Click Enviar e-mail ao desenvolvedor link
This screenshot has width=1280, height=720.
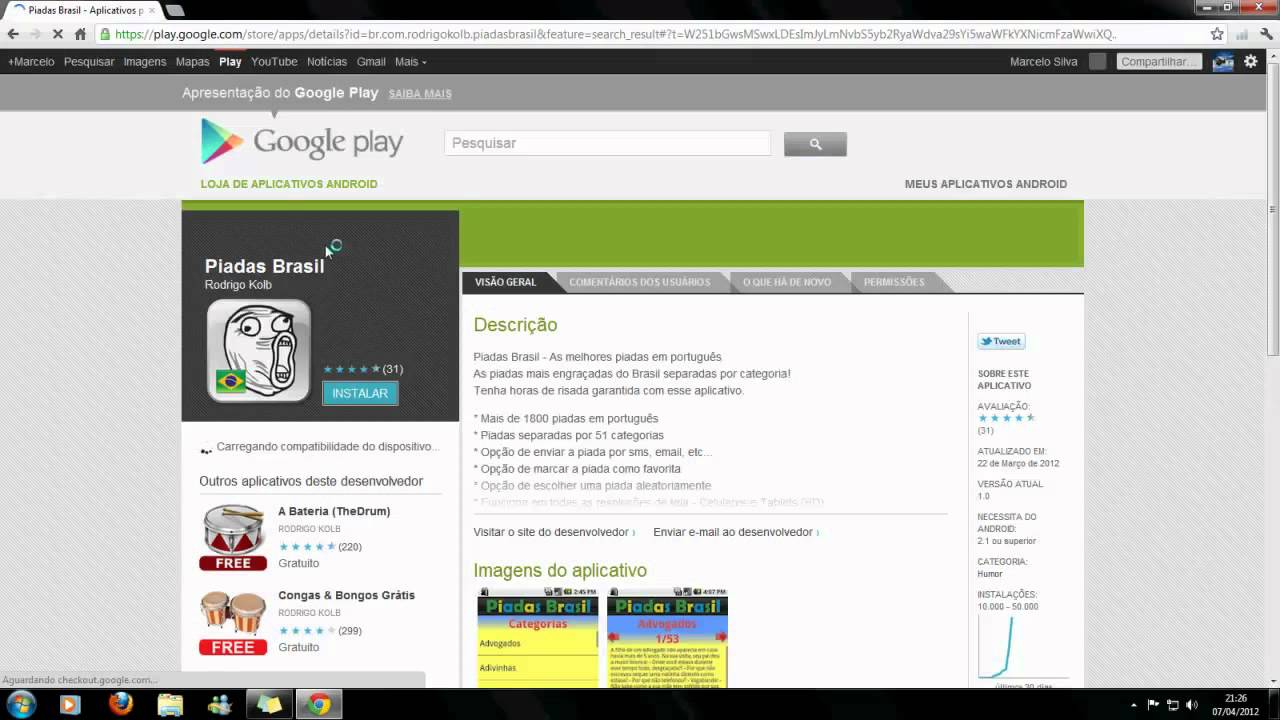point(733,532)
